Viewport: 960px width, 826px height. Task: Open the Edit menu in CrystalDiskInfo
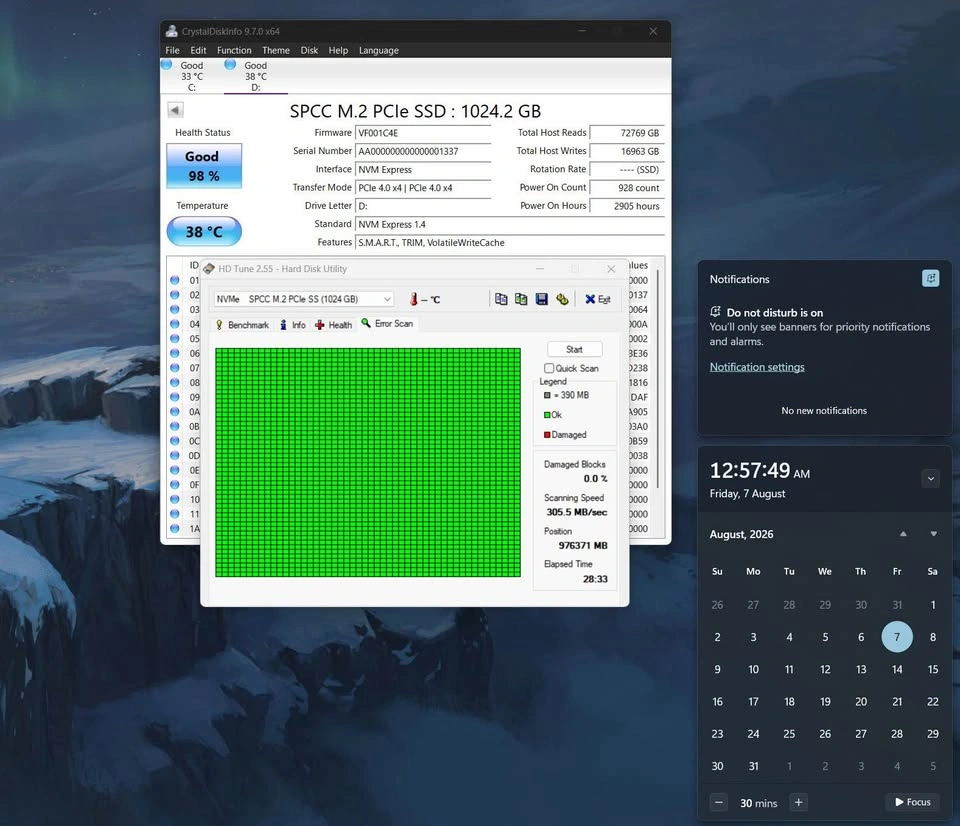198,50
